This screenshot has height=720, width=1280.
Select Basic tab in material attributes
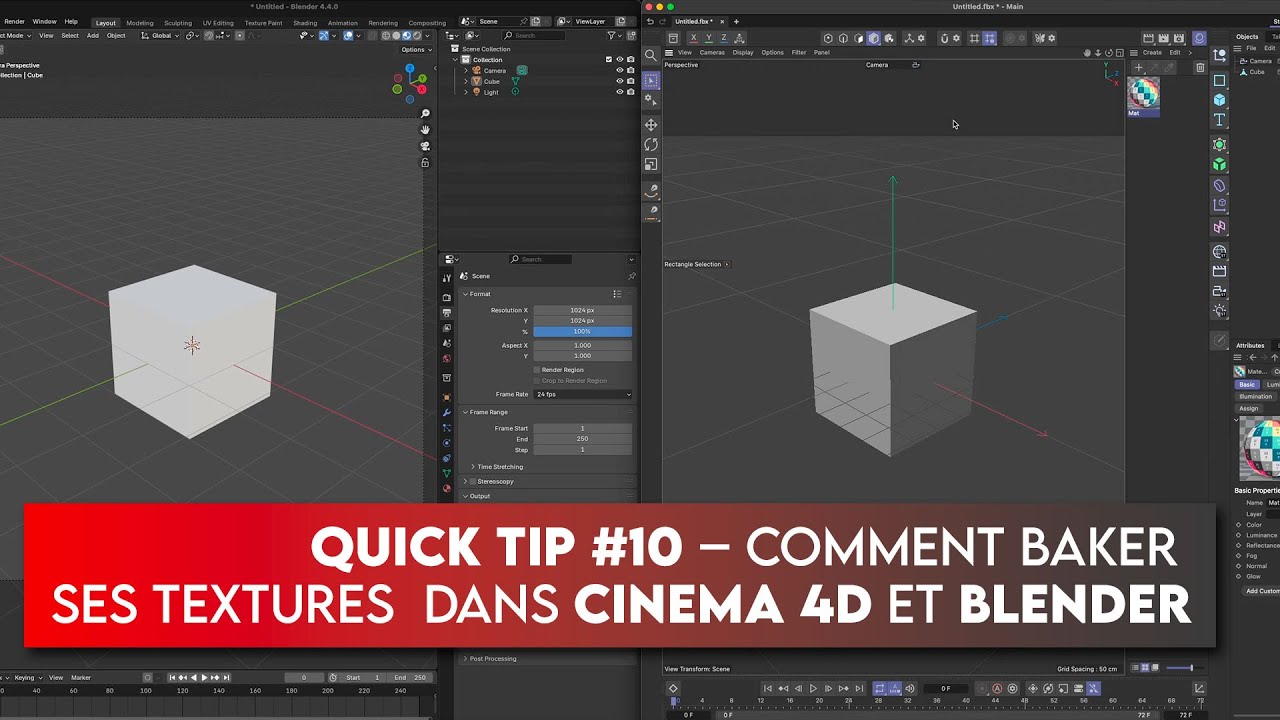1247,384
